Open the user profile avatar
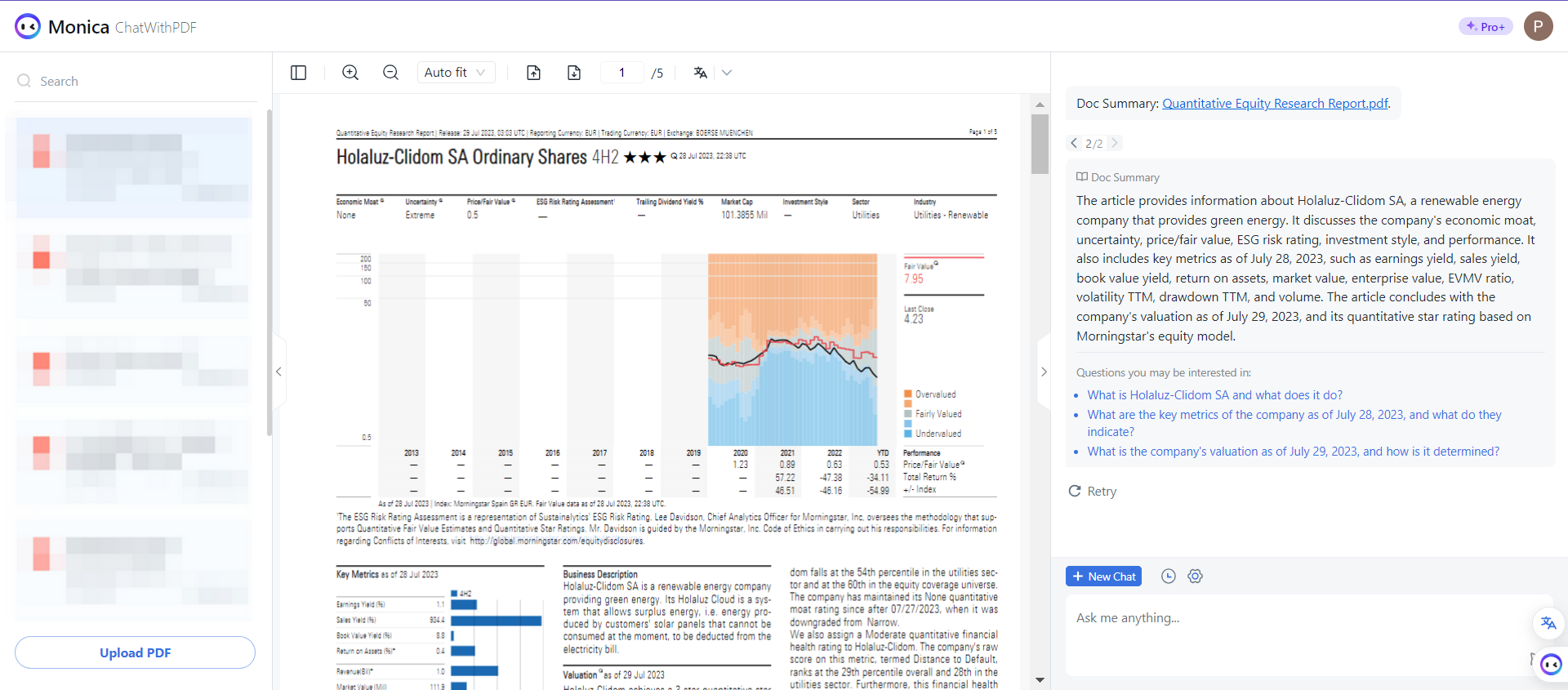This screenshot has height=690, width=1568. coord(1538,26)
